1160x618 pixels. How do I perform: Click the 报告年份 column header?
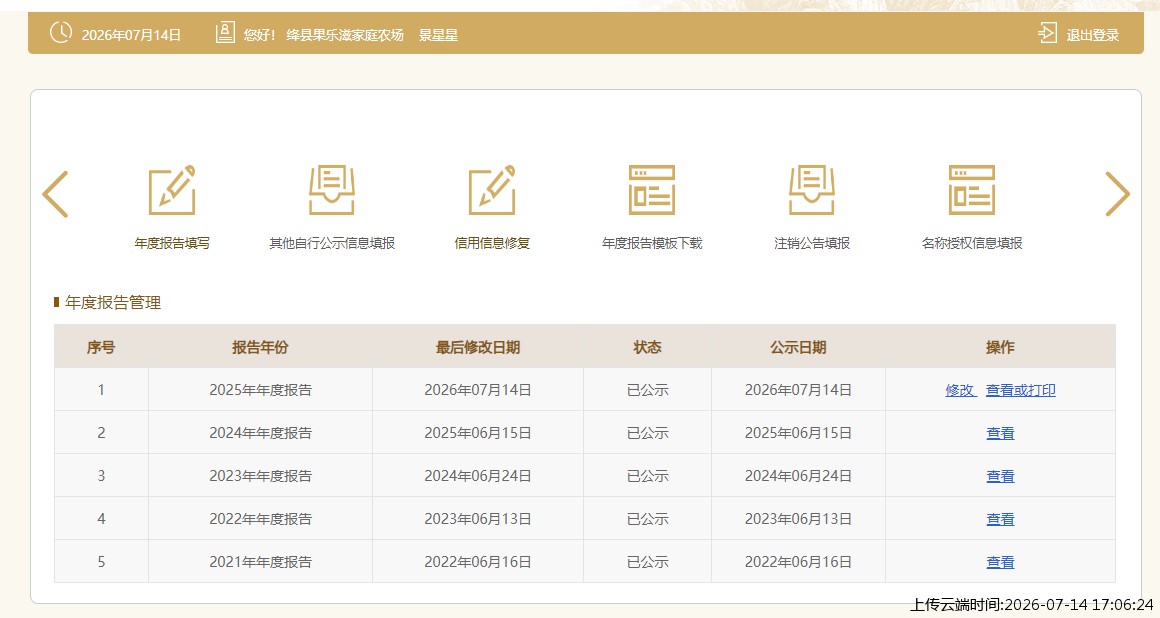pyautogui.click(x=260, y=347)
